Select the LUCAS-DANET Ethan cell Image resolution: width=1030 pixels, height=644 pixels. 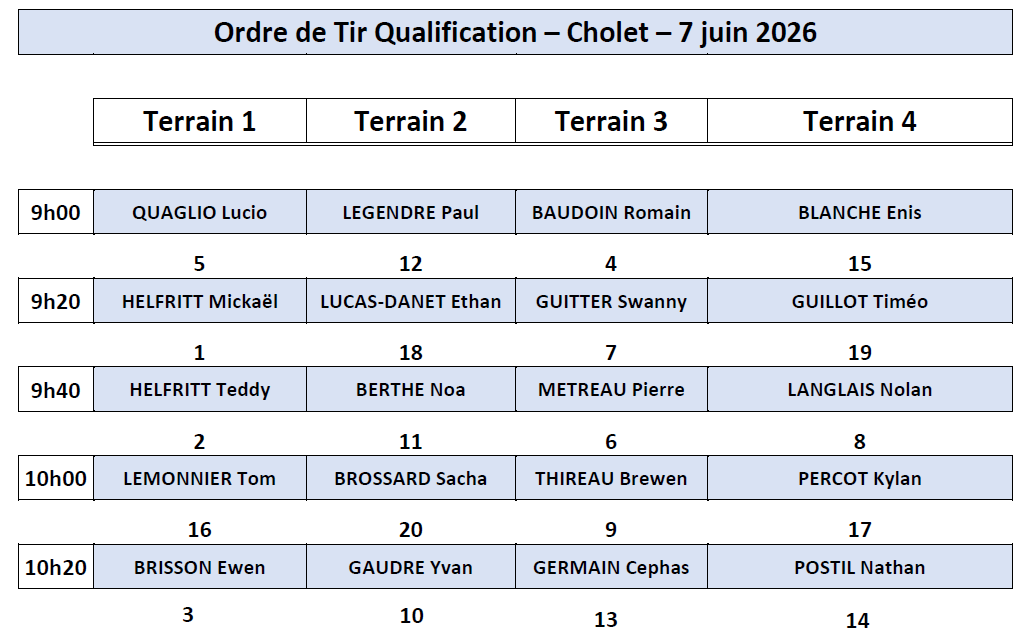(x=411, y=301)
